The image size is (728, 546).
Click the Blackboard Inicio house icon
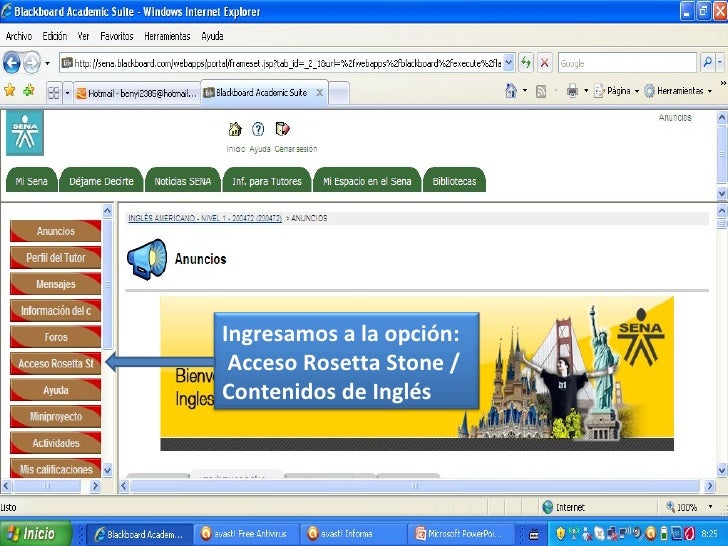(x=235, y=129)
